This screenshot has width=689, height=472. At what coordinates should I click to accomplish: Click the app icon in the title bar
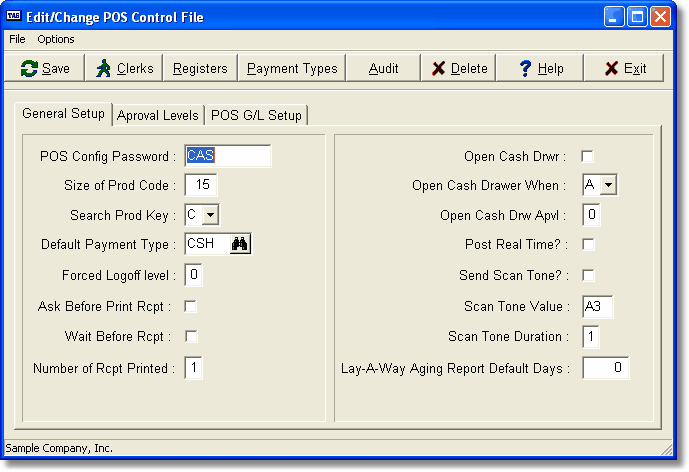(14, 16)
